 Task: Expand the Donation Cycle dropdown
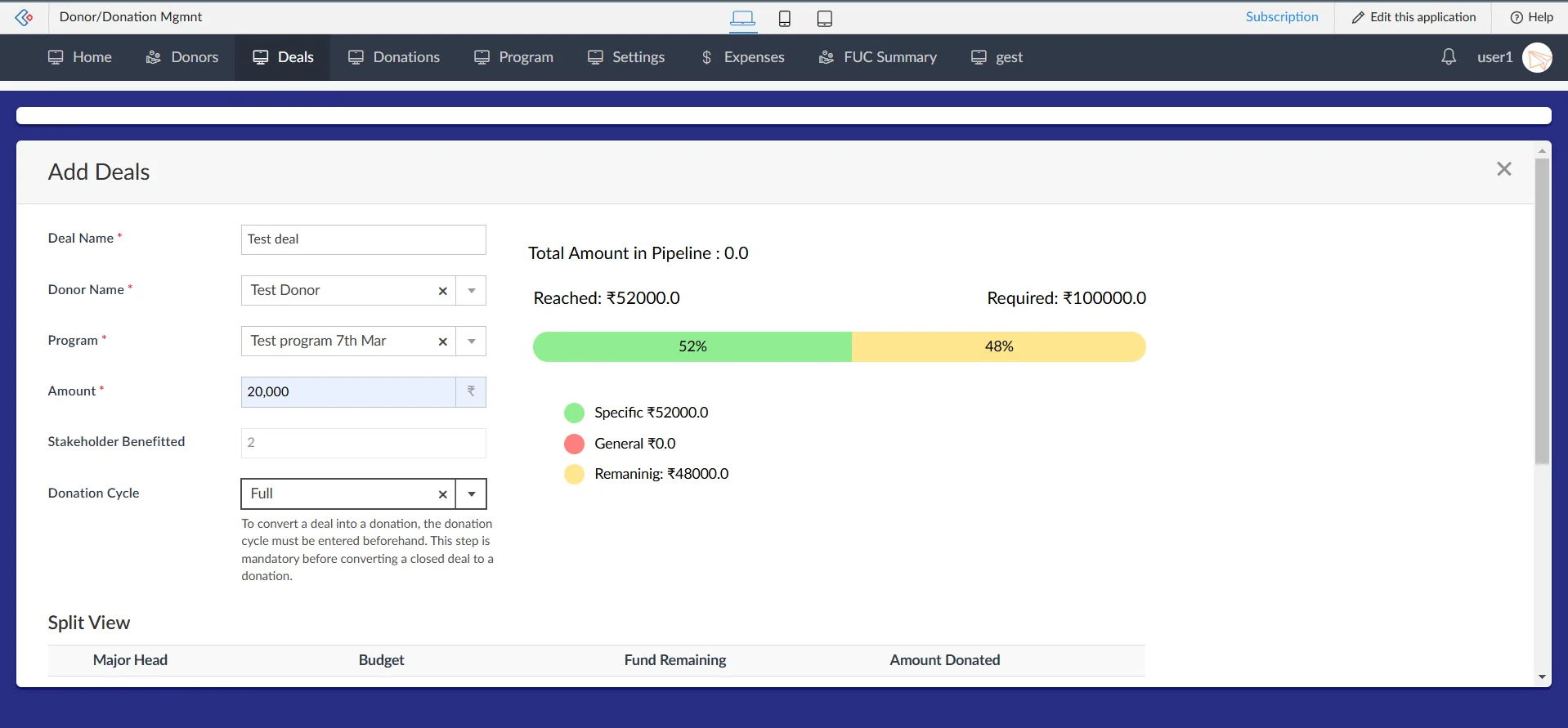click(471, 494)
